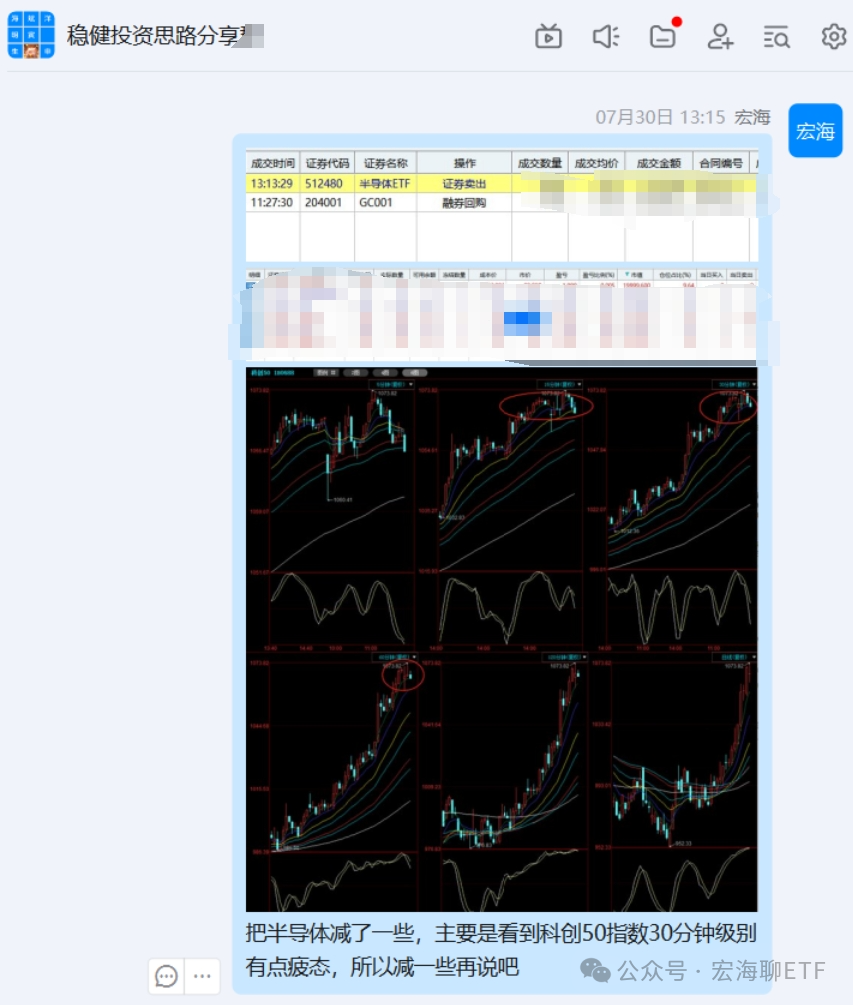Open the group files folder icon

[663, 37]
